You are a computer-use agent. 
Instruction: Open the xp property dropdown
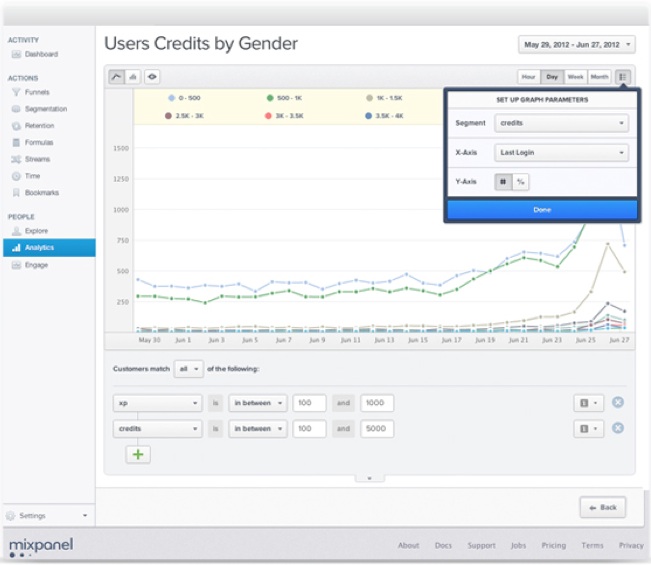click(157, 403)
